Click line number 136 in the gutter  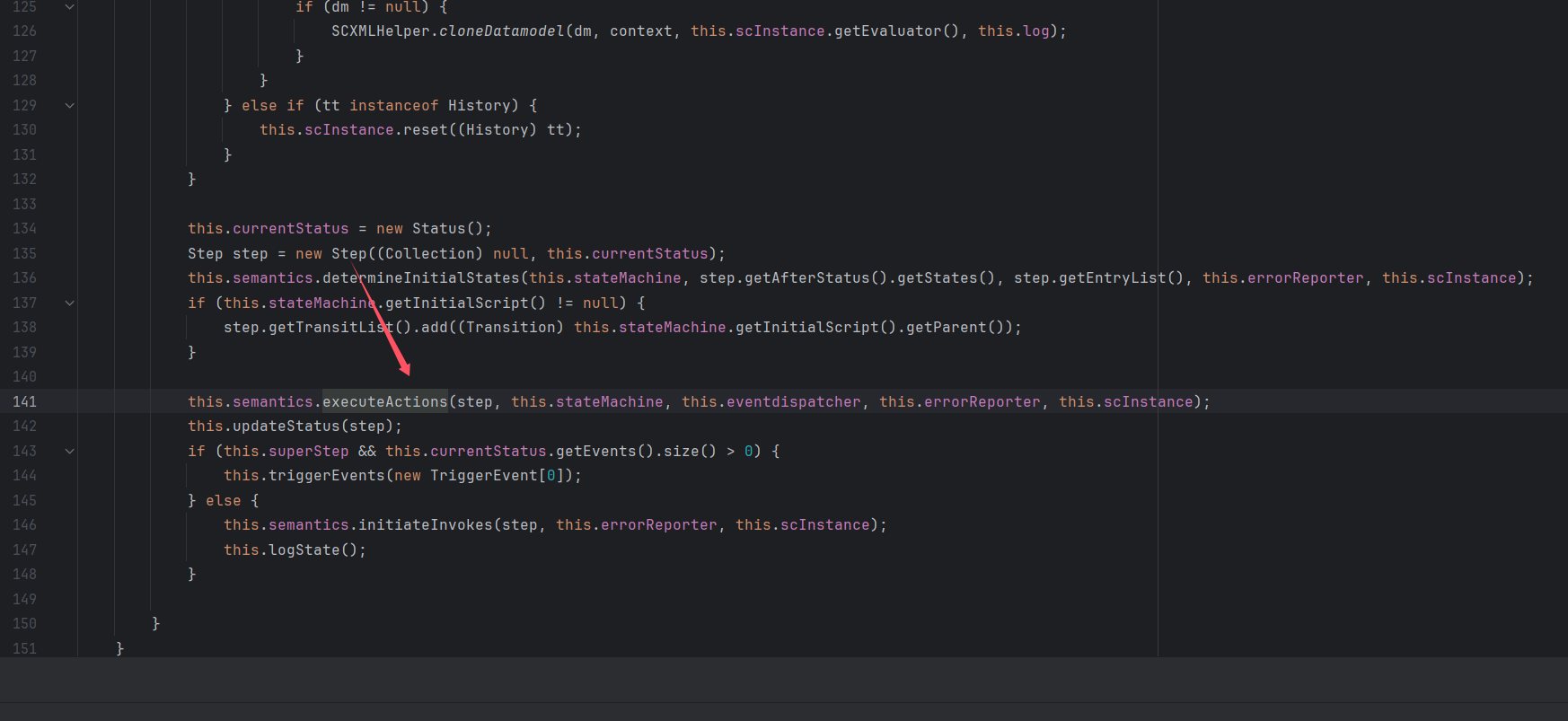[x=24, y=277]
